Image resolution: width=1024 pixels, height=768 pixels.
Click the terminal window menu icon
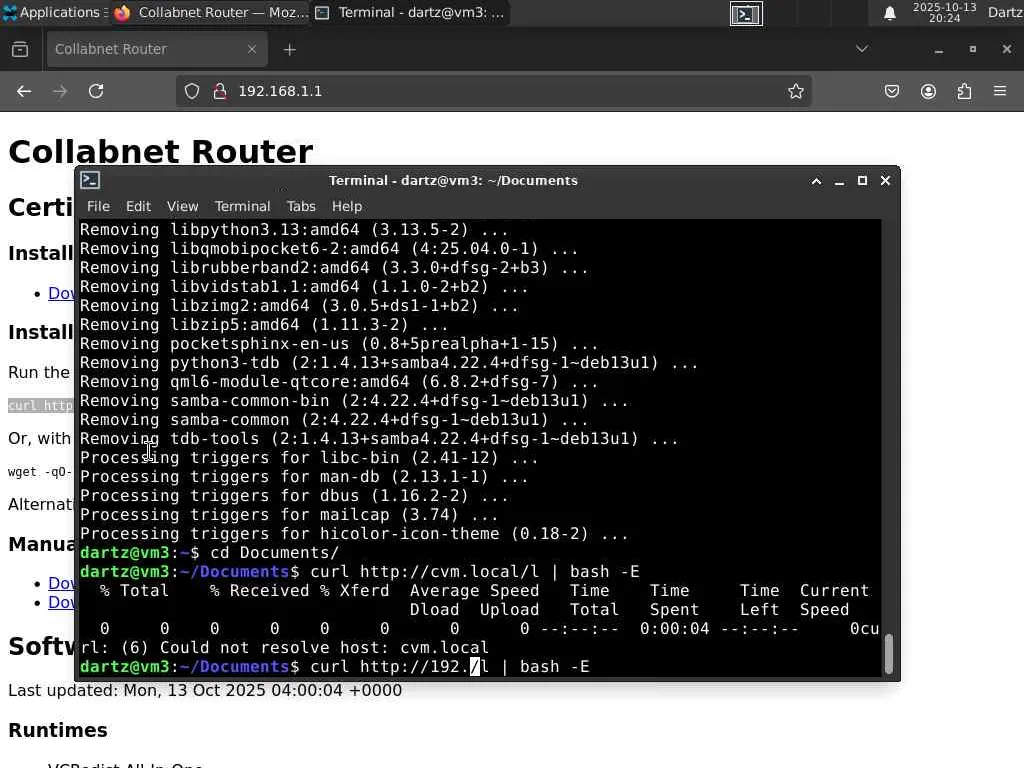click(x=90, y=180)
